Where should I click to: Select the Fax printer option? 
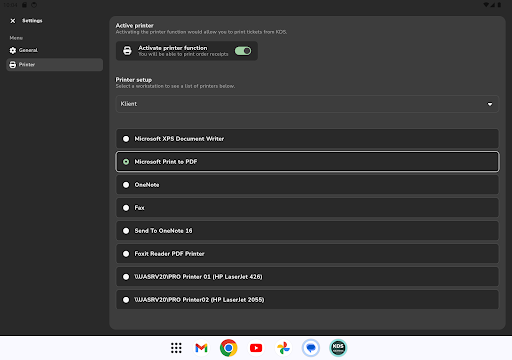(307, 208)
